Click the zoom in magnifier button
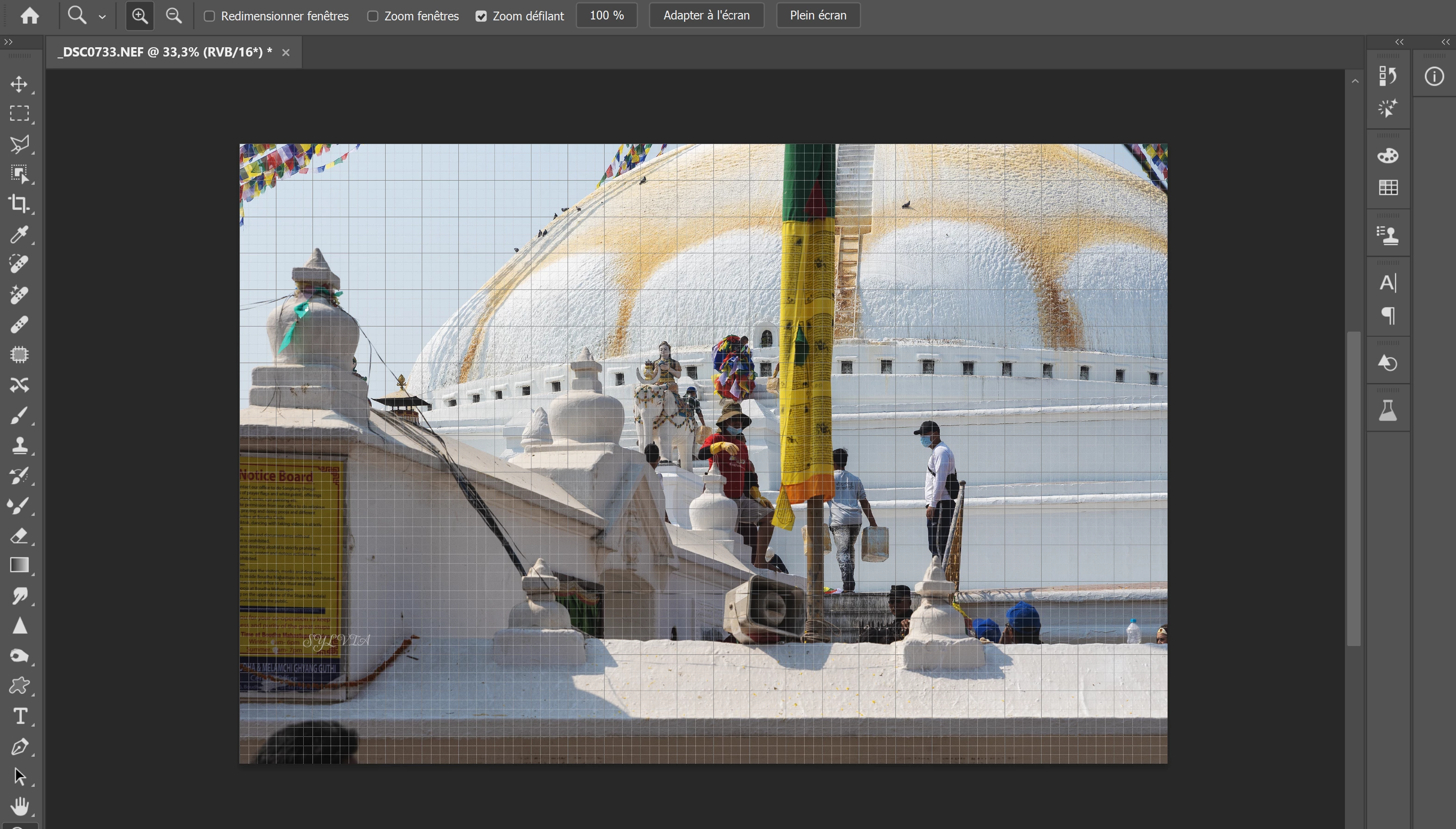The height and width of the screenshot is (829, 1456). point(139,15)
